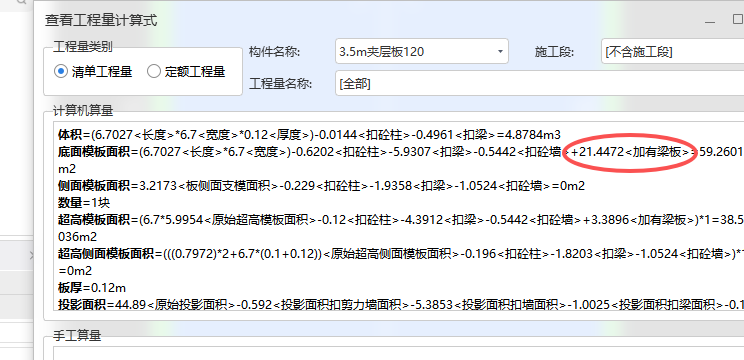Viewport: 744px width, 360px height.
Task: Click the 查看工程量计算式 dialog title
Action: click(x=101, y=20)
